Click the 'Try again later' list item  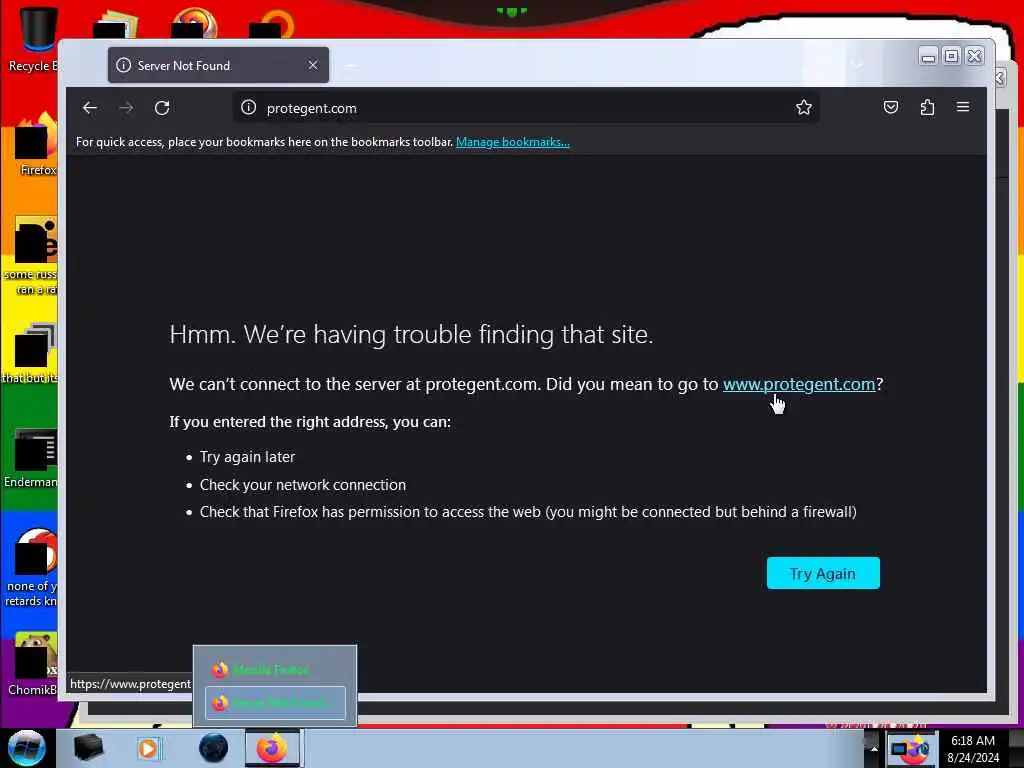(x=248, y=457)
